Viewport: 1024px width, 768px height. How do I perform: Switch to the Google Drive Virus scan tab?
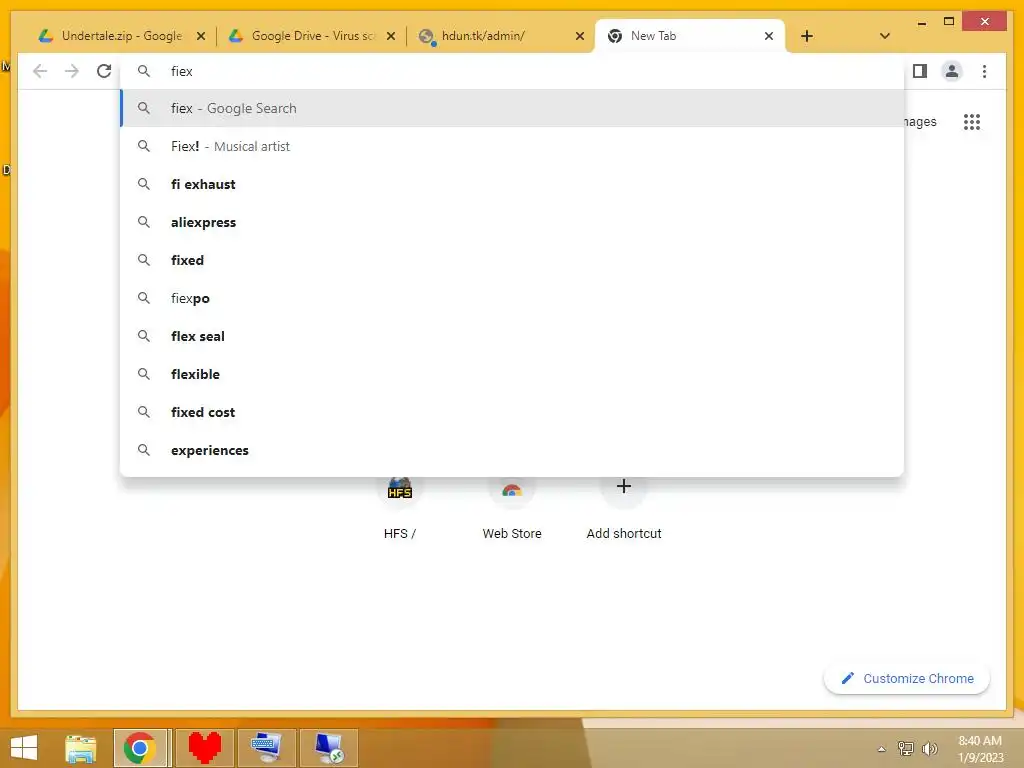click(312, 36)
